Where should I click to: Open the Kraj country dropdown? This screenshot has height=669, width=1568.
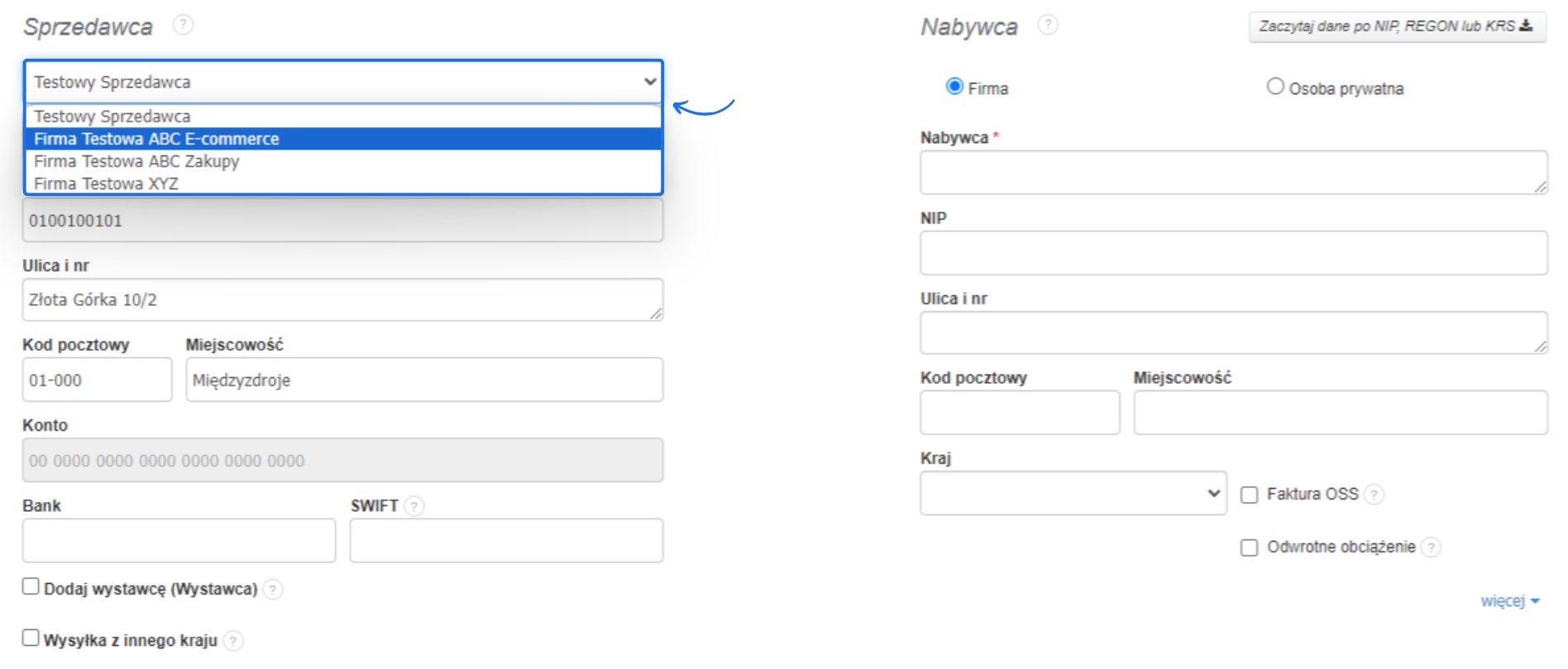1073,494
